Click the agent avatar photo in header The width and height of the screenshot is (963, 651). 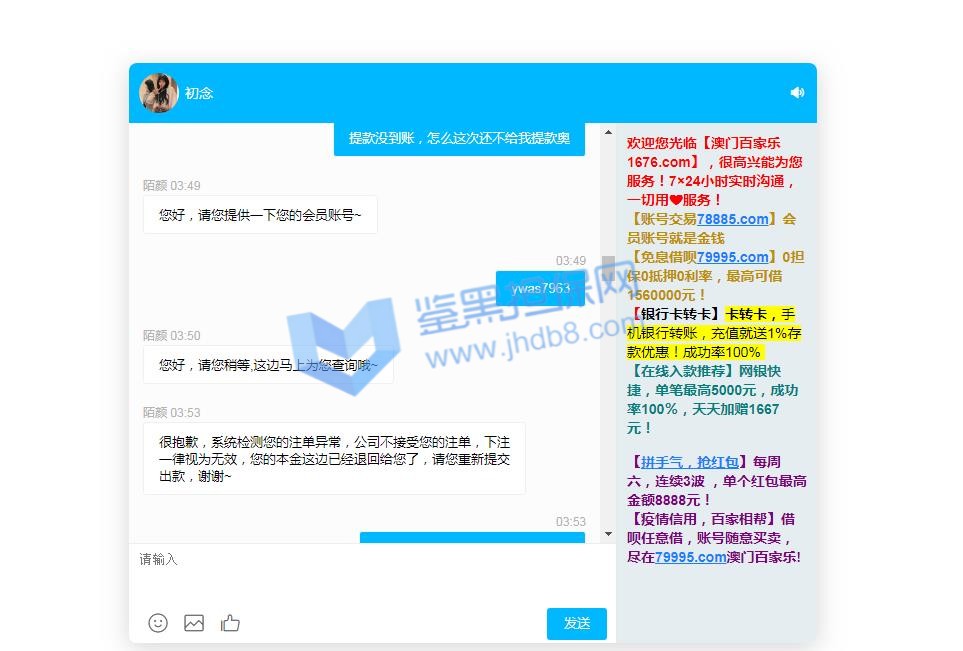click(158, 93)
